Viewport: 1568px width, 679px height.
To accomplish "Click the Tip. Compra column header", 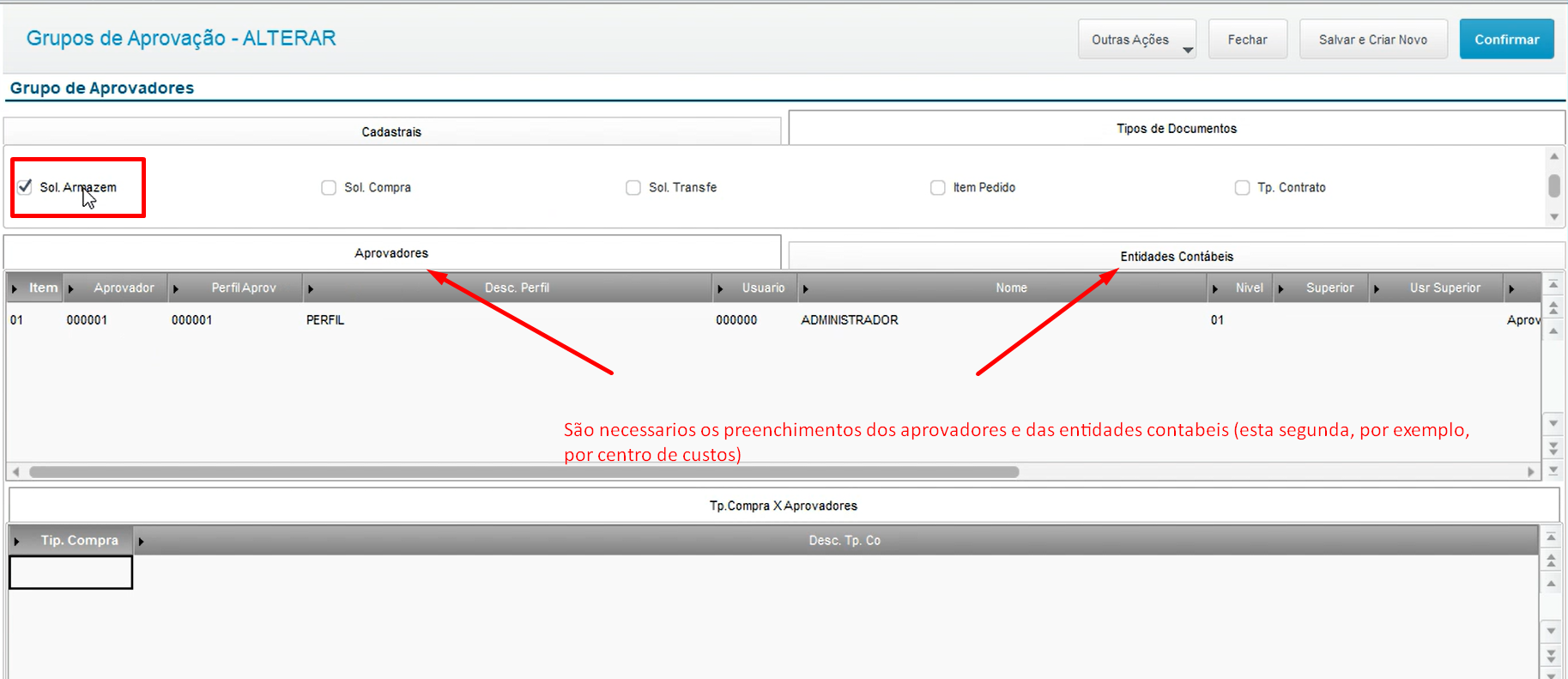I will tap(71, 540).
